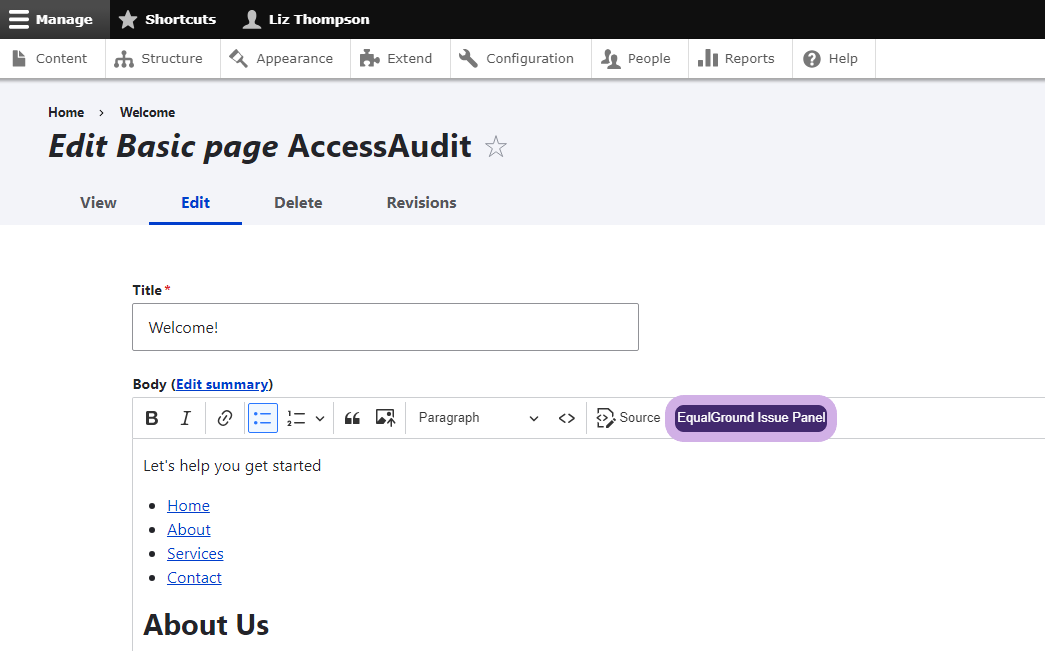
Task: Insert a block quote
Action: click(352, 418)
